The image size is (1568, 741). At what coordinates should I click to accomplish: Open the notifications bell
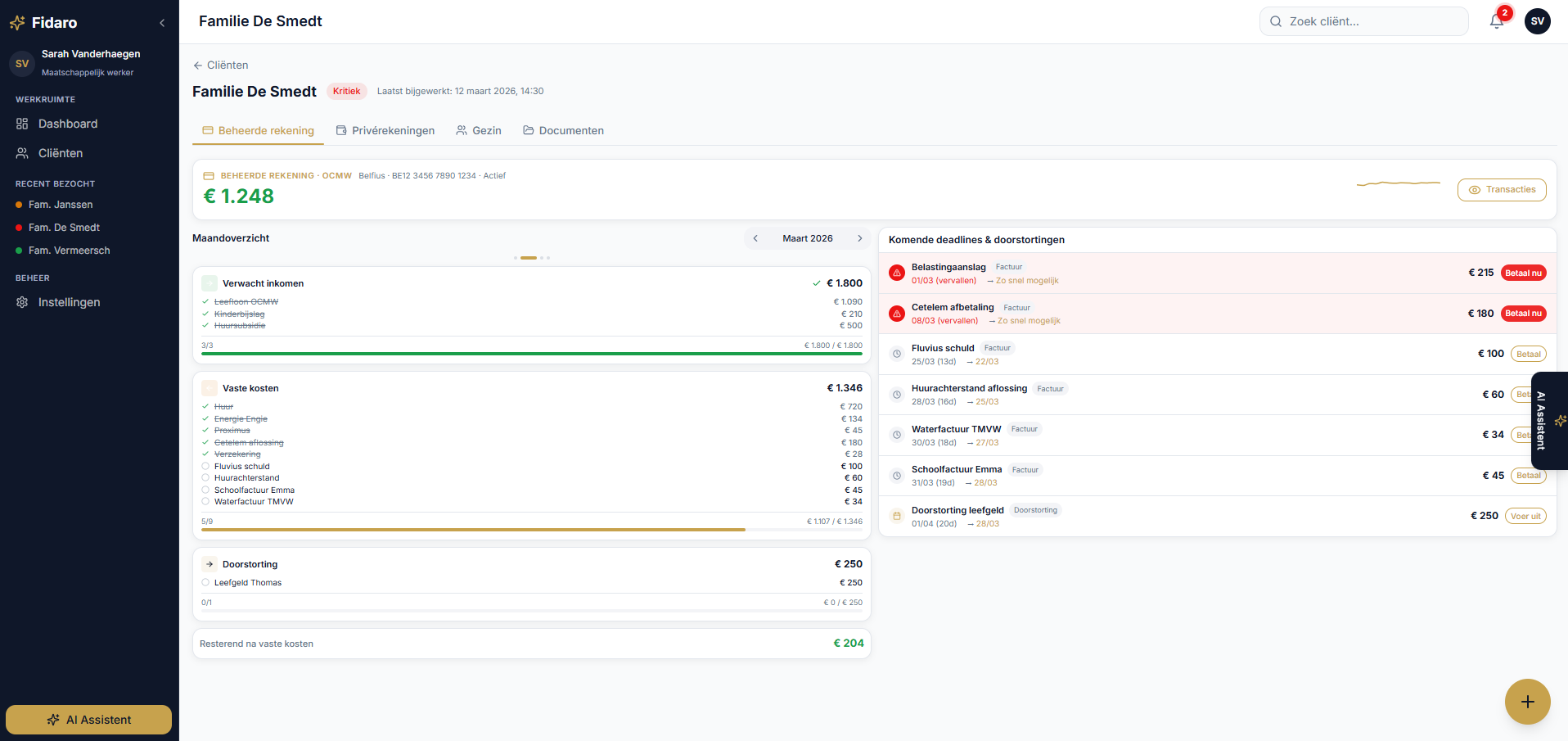(x=1496, y=21)
